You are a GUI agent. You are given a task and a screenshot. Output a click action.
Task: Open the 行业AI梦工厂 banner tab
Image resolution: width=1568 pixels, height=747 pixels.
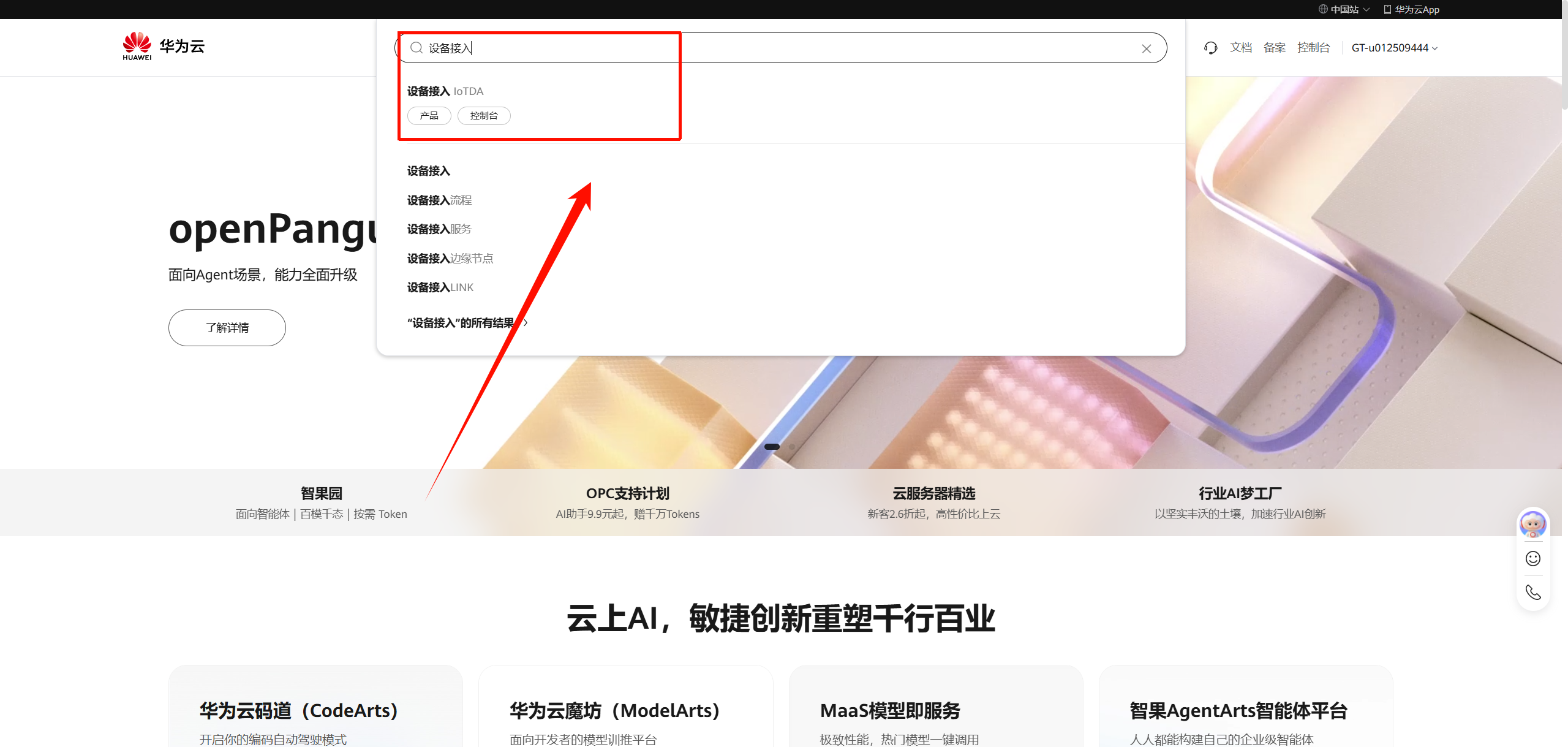click(1240, 502)
